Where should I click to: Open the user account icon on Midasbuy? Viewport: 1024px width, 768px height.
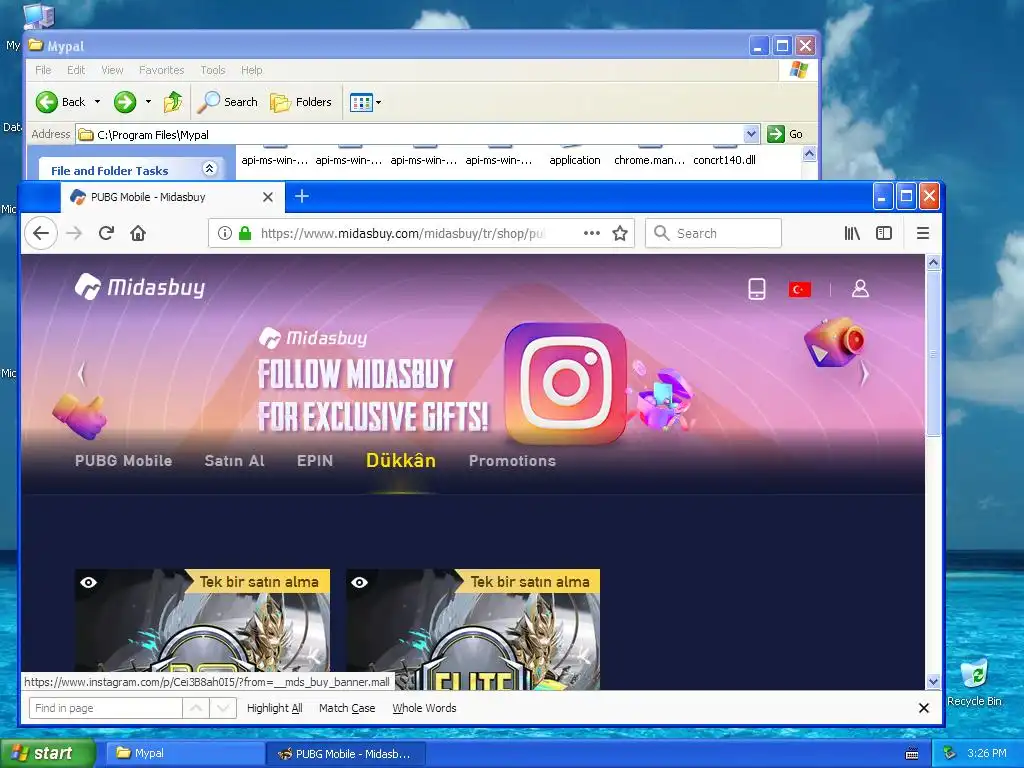[860, 289]
